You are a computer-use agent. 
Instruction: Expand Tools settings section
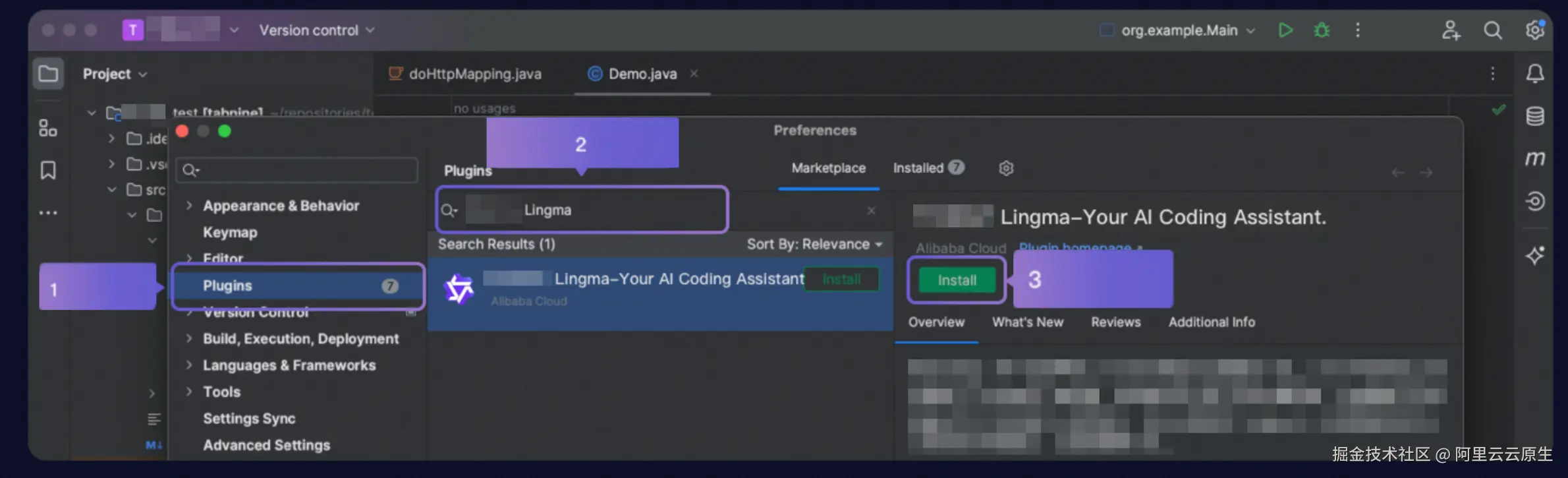click(189, 392)
